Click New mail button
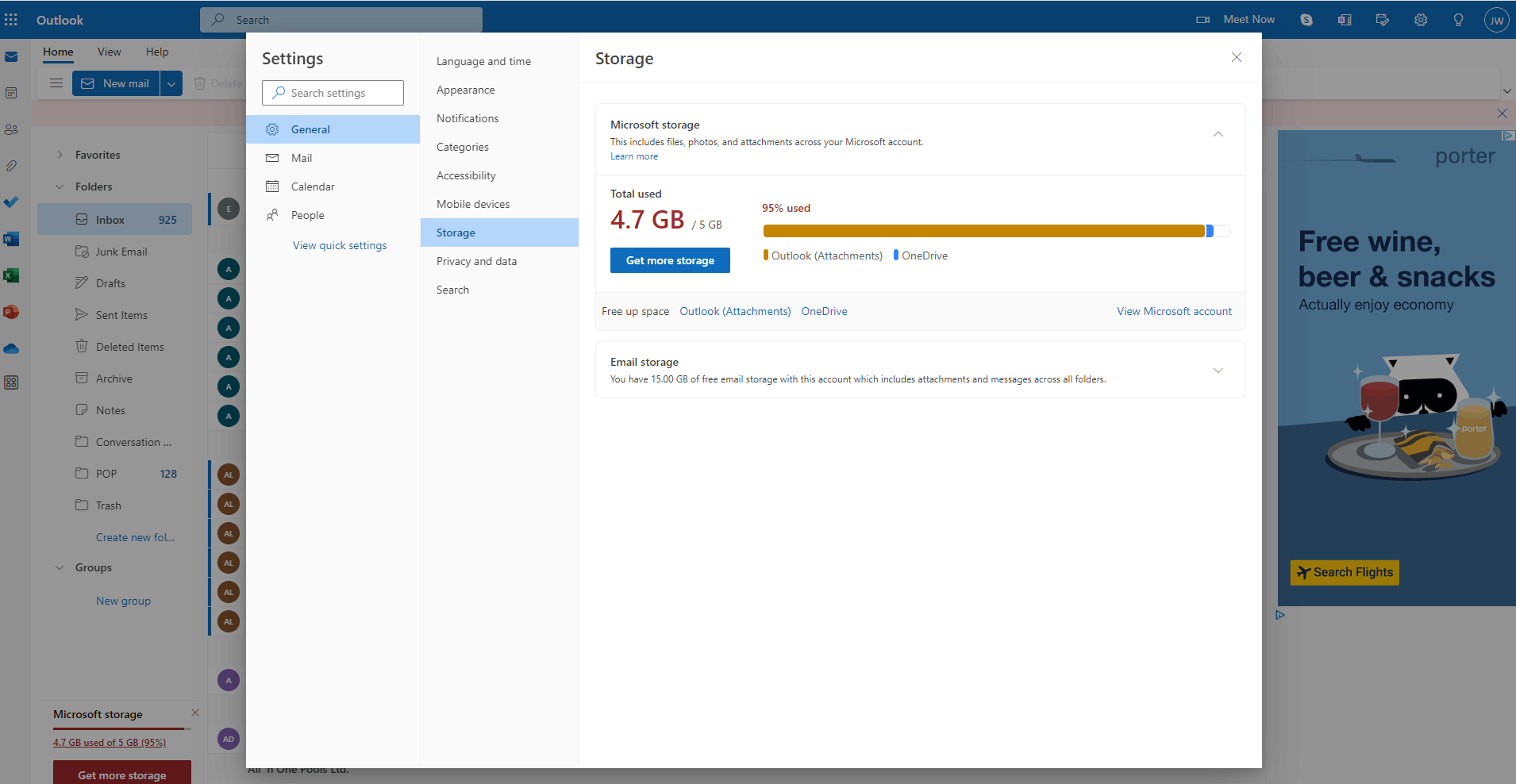This screenshot has width=1516, height=784. (116, 83)
